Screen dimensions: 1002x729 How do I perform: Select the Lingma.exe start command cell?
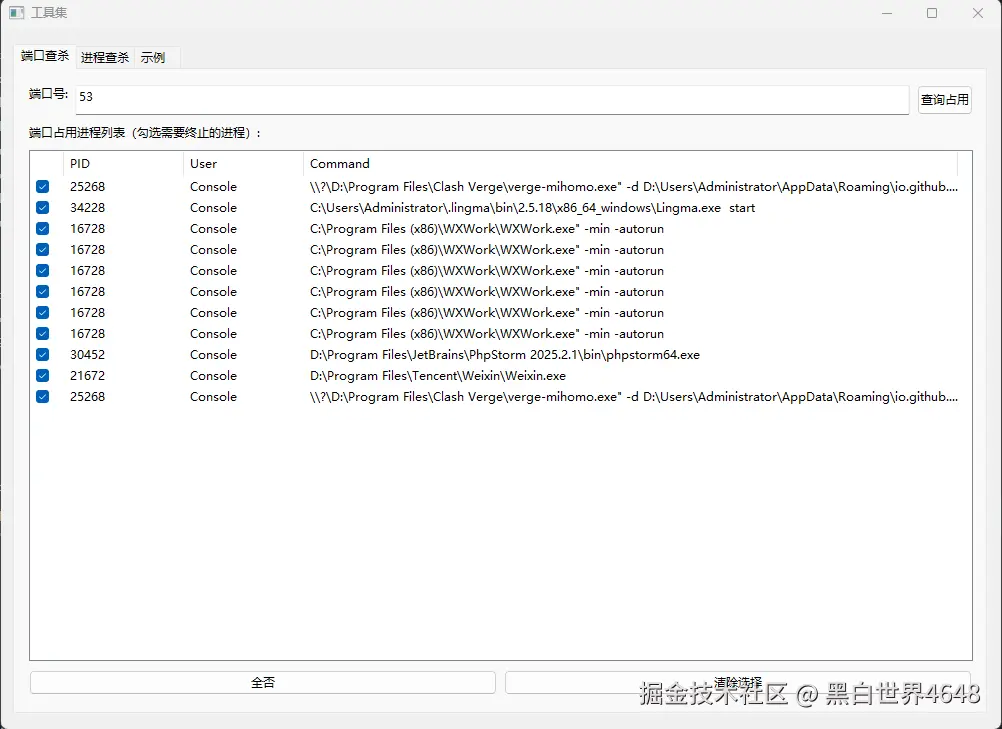(x=532, y=208)
